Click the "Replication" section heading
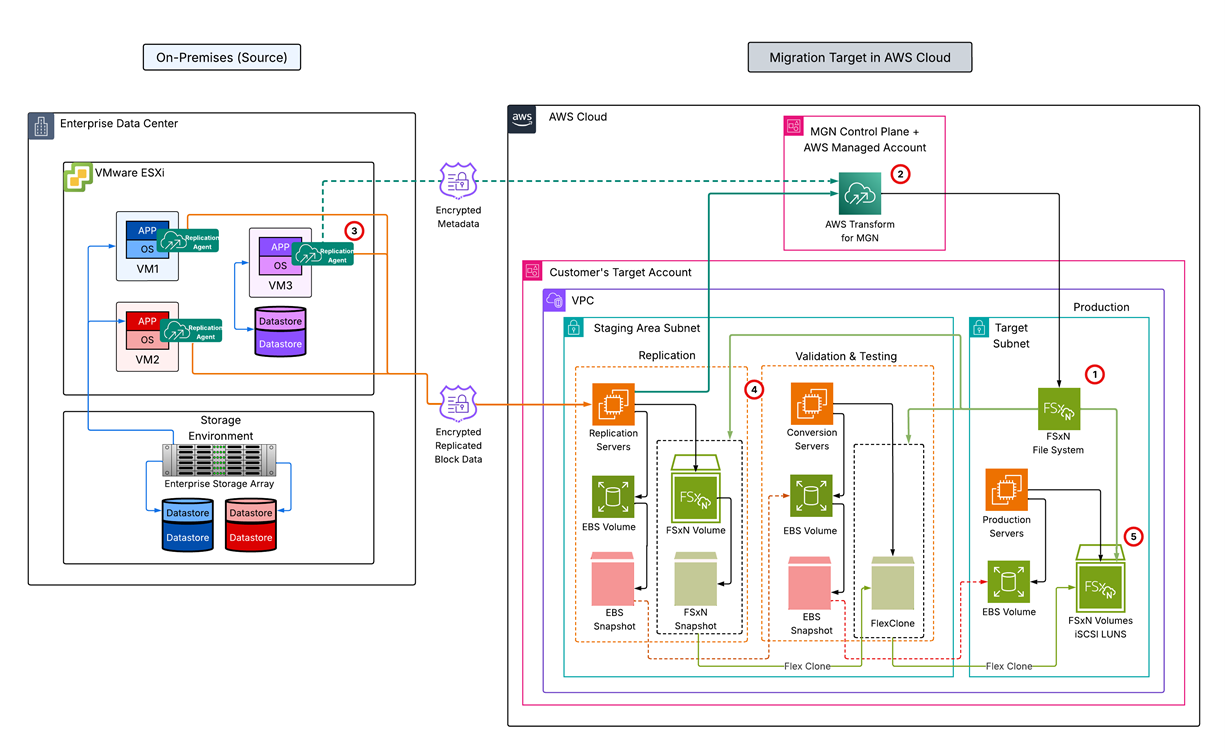This screenshot has width=1225, height=751. (667, 355)
